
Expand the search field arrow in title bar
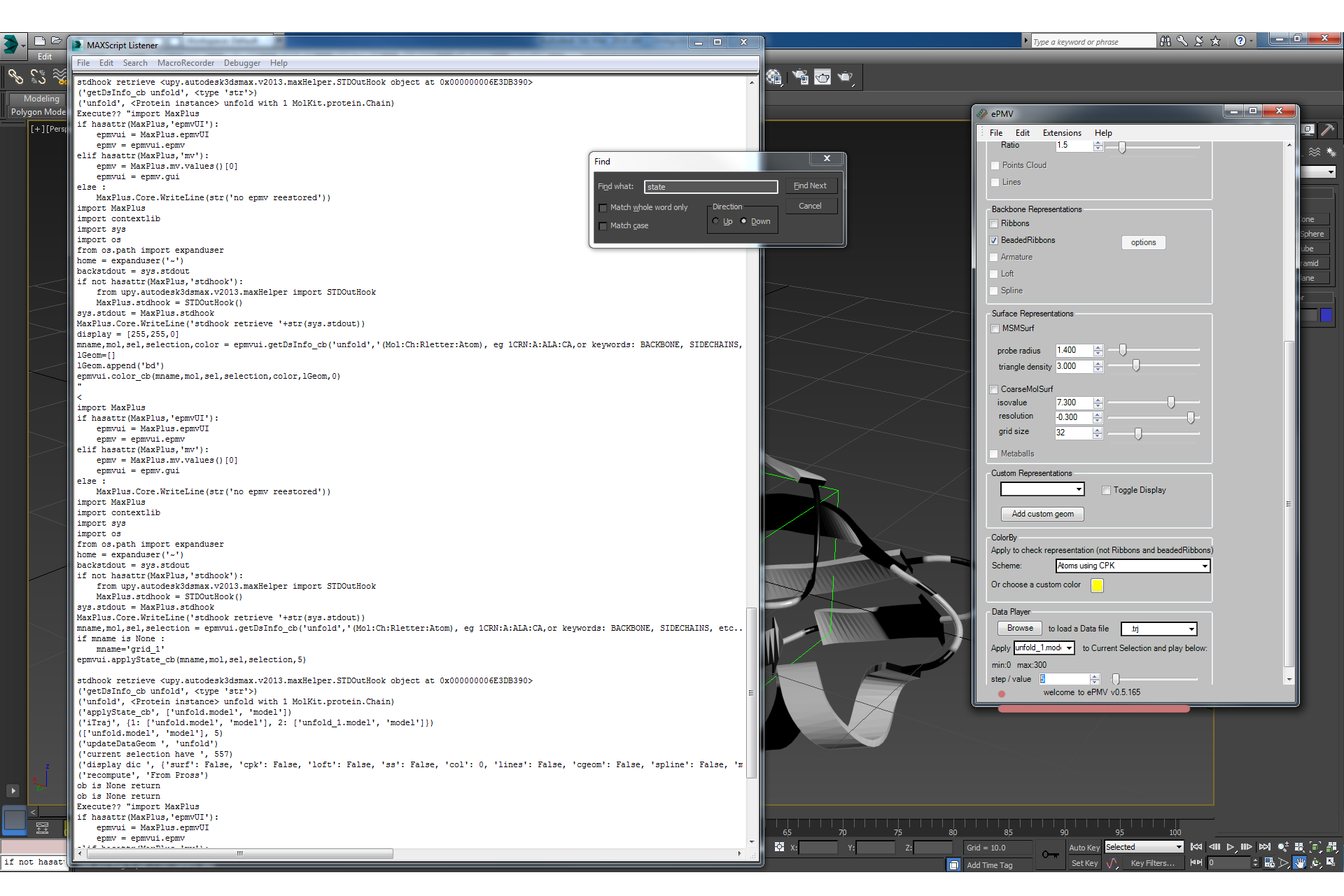(x=1025, y=41)
